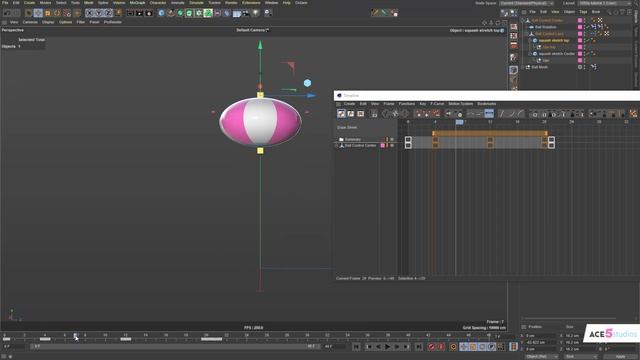Image resolution: width=640 pixels, height=360 pixels.
Task: Select middle keyframe on Summary track
Action: [x=490, y=140]
